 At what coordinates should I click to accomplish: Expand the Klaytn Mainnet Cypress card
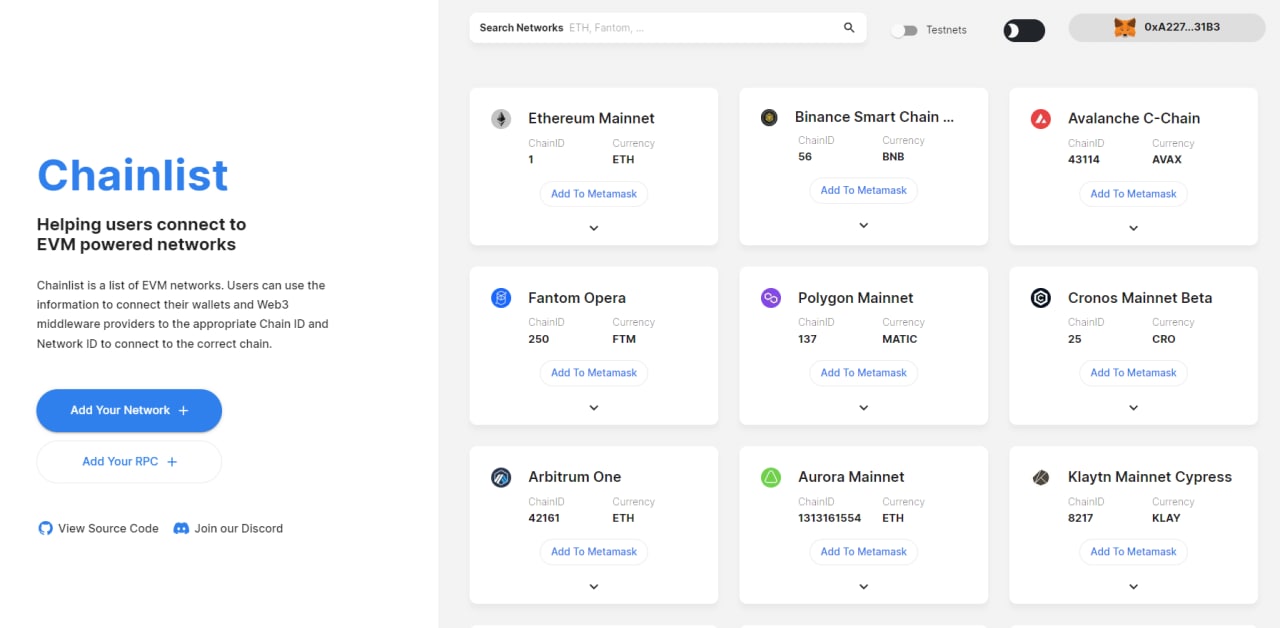click(x=1133, y=587)
